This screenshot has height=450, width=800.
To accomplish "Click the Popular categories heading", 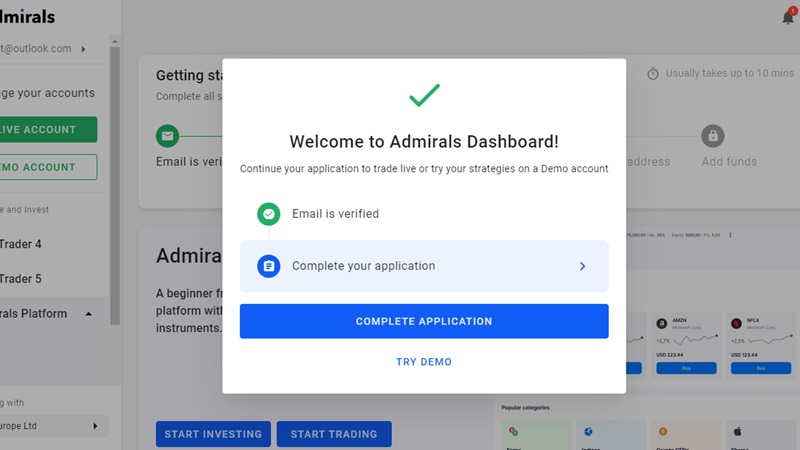I will click(526, 408).
